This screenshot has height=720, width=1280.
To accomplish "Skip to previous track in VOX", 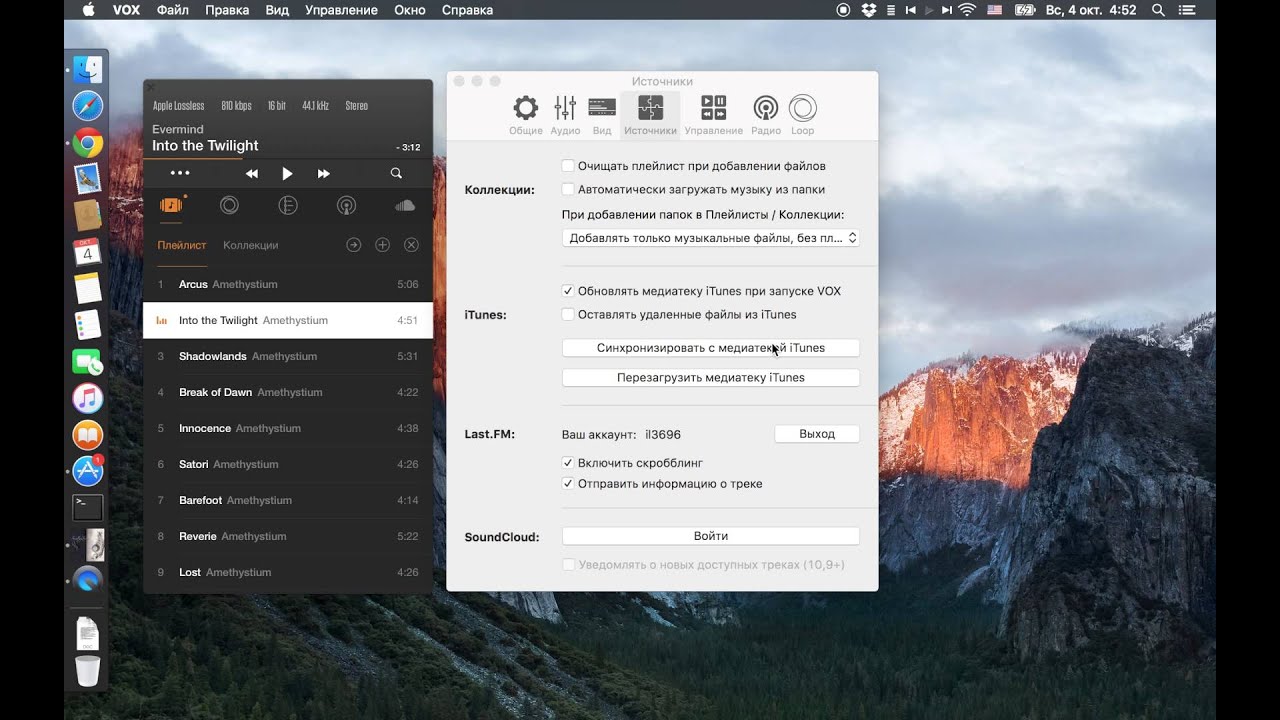I will coord(252,174).
